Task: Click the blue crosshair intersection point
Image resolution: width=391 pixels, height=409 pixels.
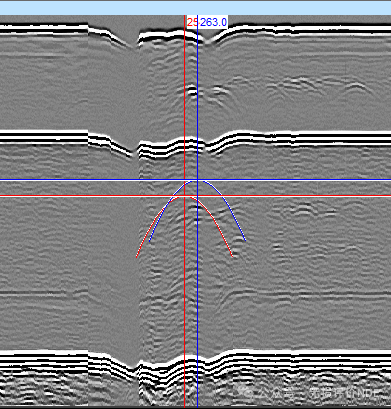Action: (x=198, y=180)
